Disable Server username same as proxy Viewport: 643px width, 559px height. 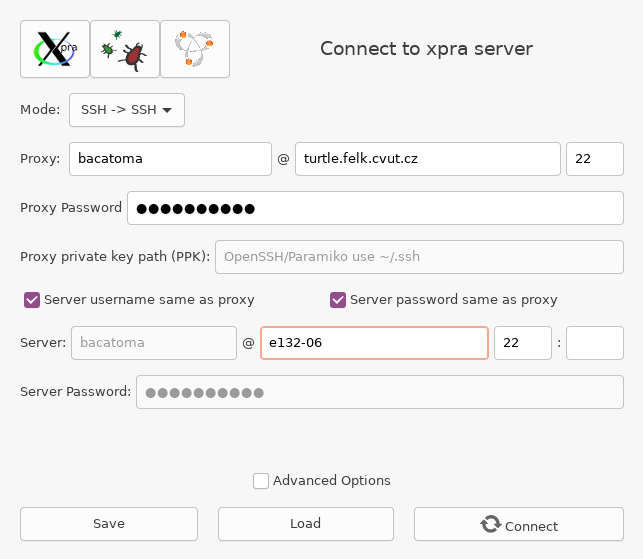[x=32, y=299]
